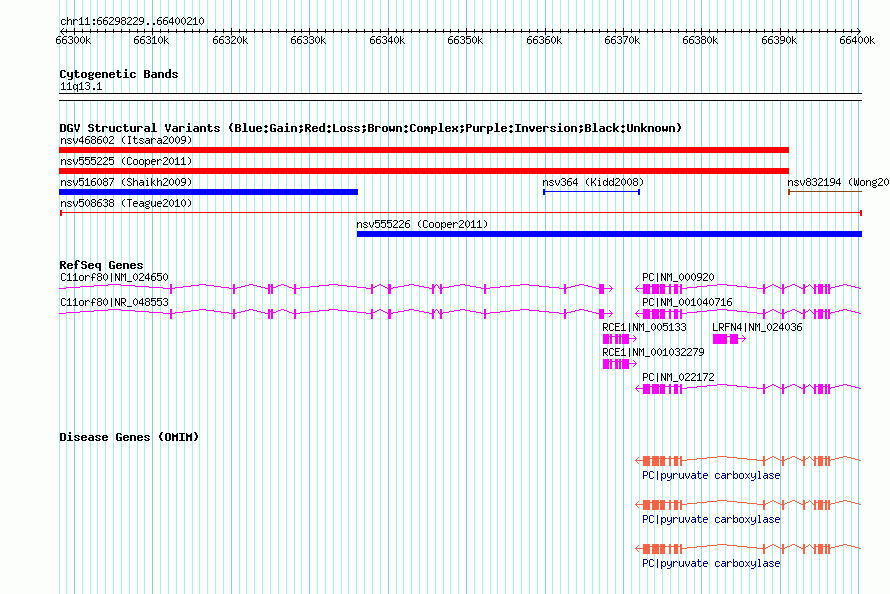The image size is (890, 594).
Task: Select the LRFN4 exon glyph
Action: [729, 339]
